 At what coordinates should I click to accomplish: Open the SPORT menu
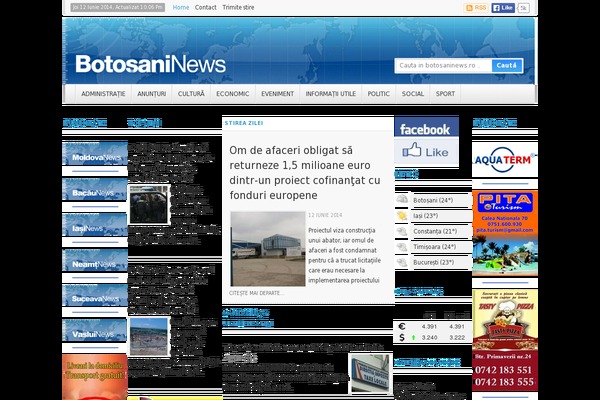coord(445,94)
